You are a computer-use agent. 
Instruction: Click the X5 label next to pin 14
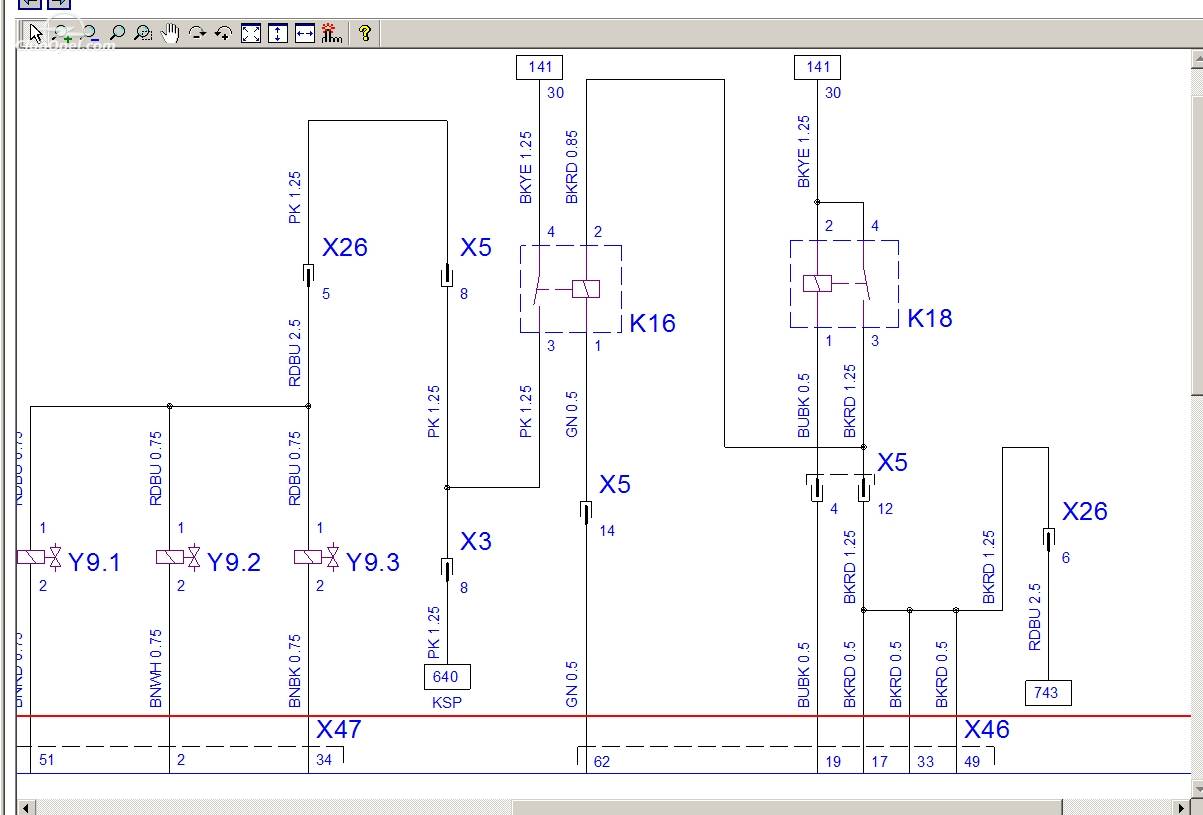coord(615,484)
